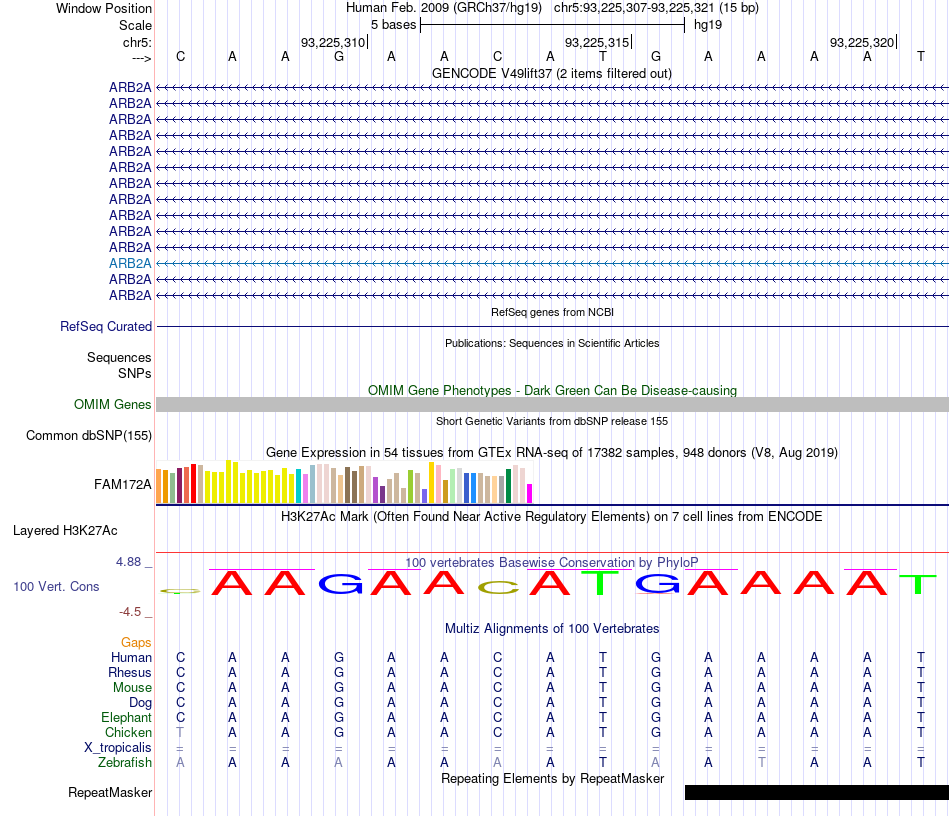Open the GTEx Gene Expression in 54 tissues title
950x816 pixels.
pos(552,453)
